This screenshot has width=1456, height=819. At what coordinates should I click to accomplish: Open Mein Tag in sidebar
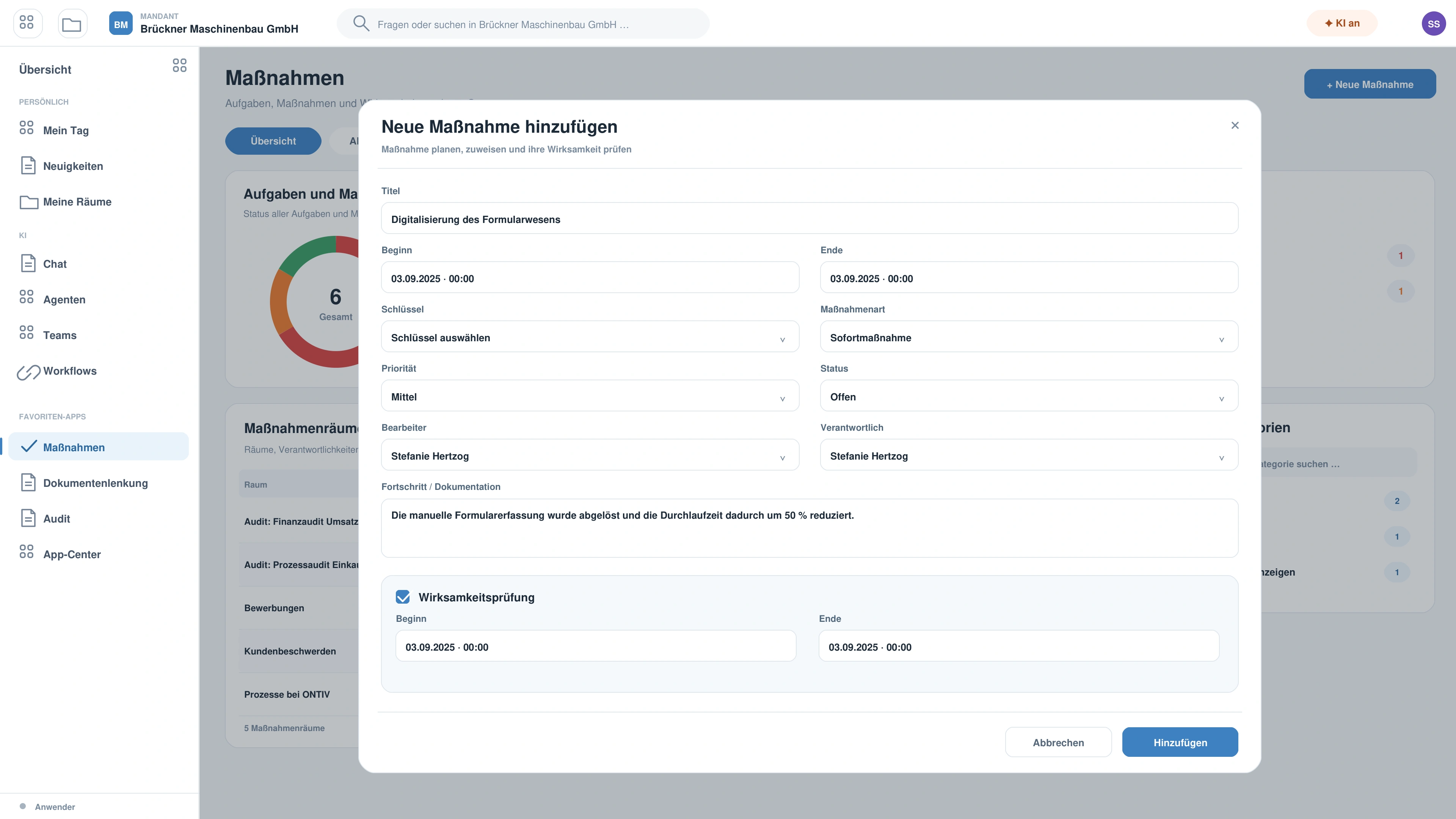(x=99, y=130)
